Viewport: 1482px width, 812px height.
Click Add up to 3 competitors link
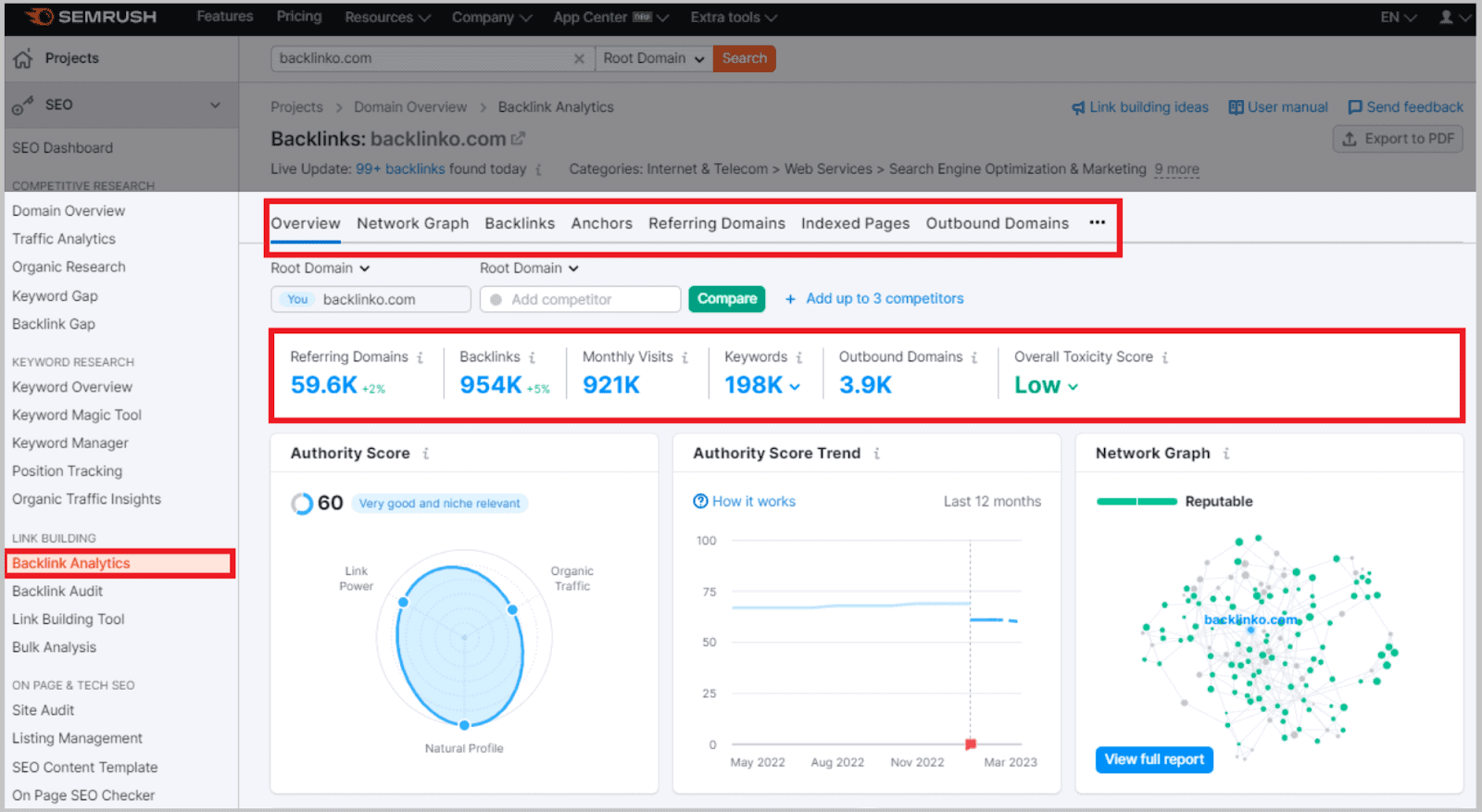point(885,299)
